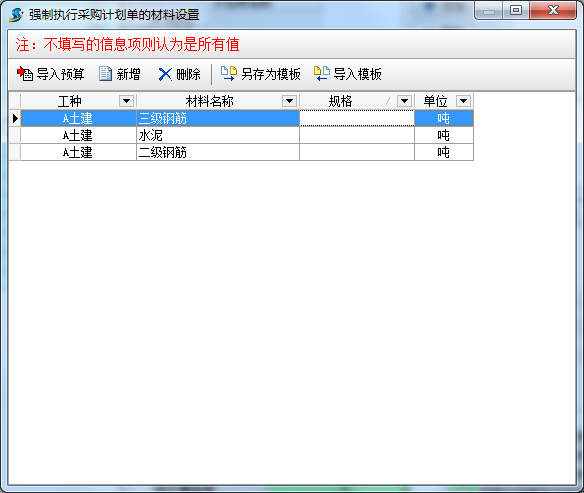Open the 材料名称 column filter dropdown

point(289,101)
